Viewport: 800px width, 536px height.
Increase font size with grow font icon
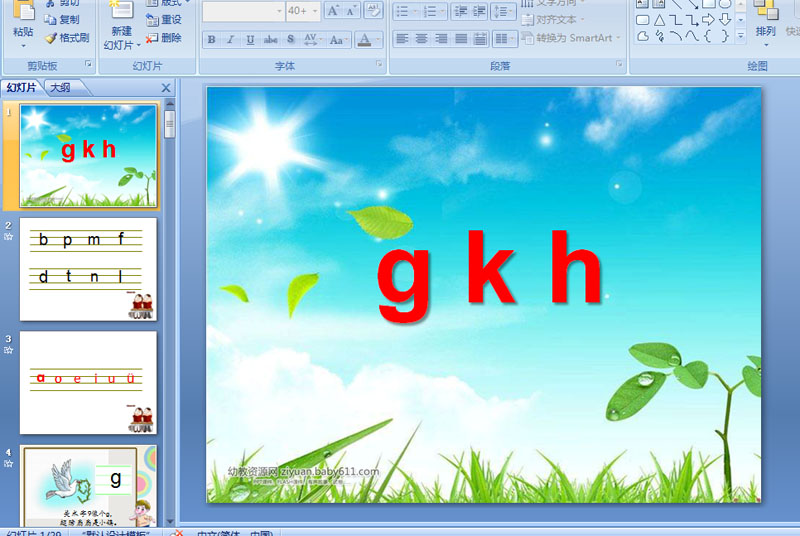tap(333, 11)
